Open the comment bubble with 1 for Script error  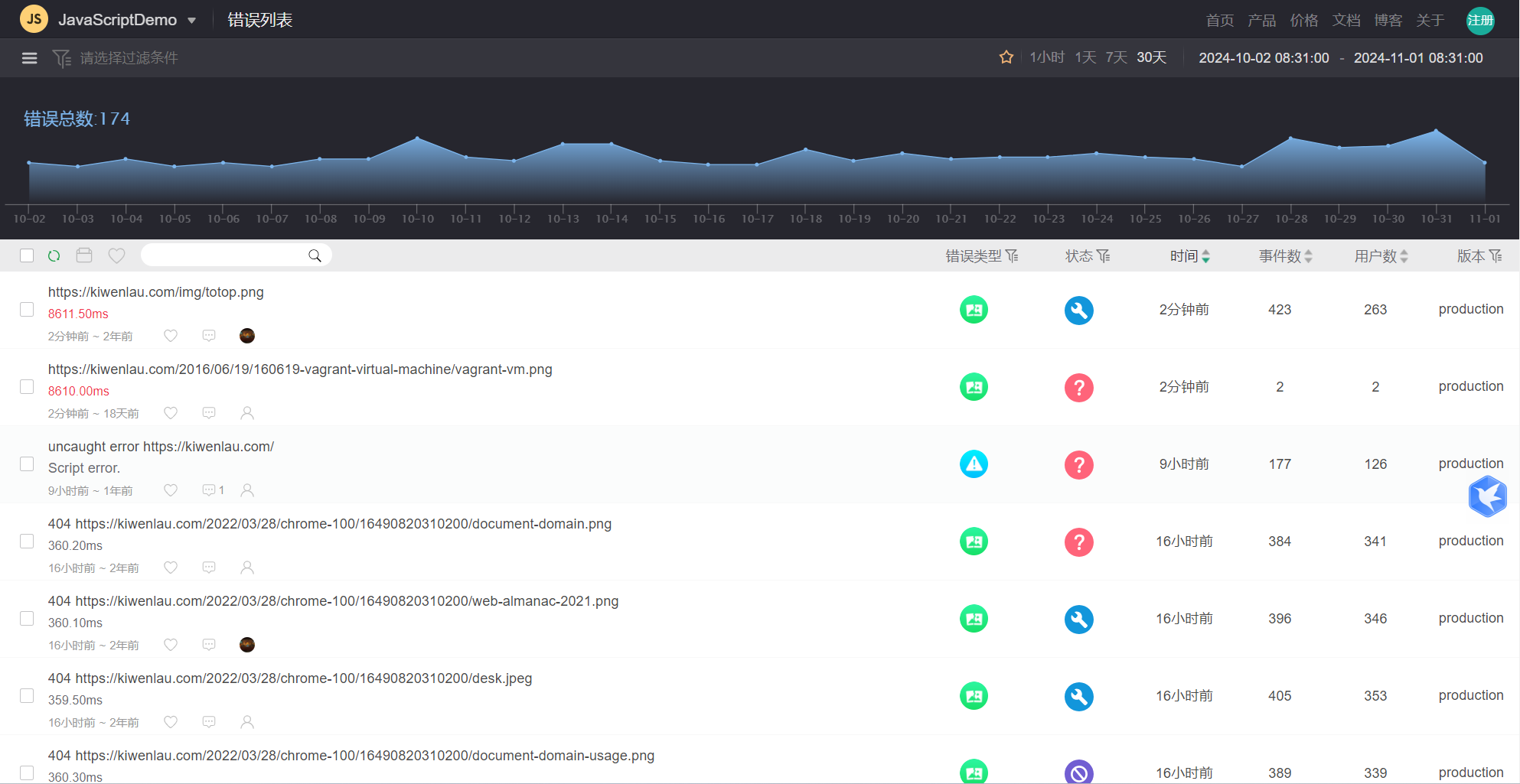tap(213, 490)
